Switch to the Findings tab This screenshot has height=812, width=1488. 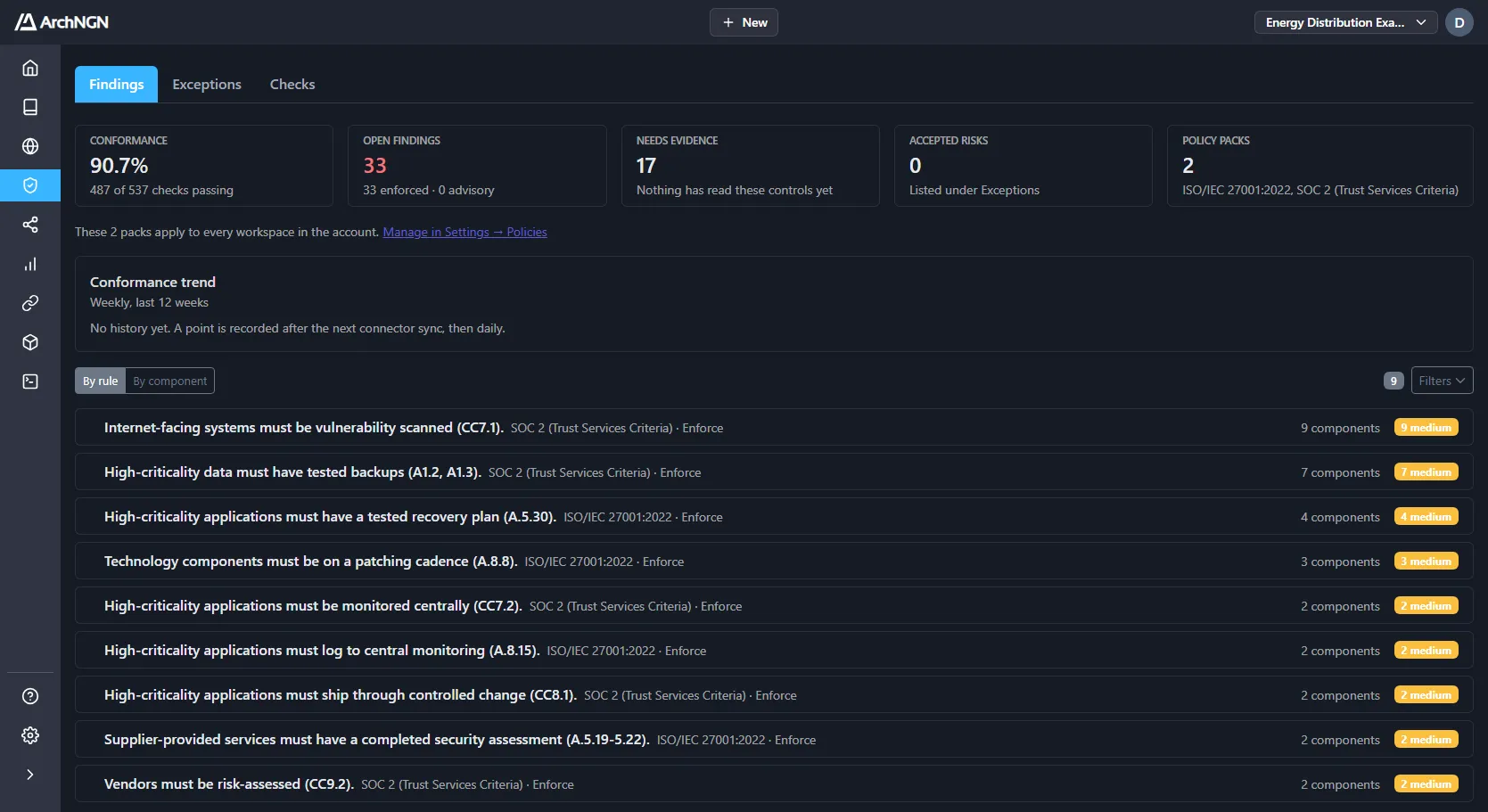coord(116,84)
